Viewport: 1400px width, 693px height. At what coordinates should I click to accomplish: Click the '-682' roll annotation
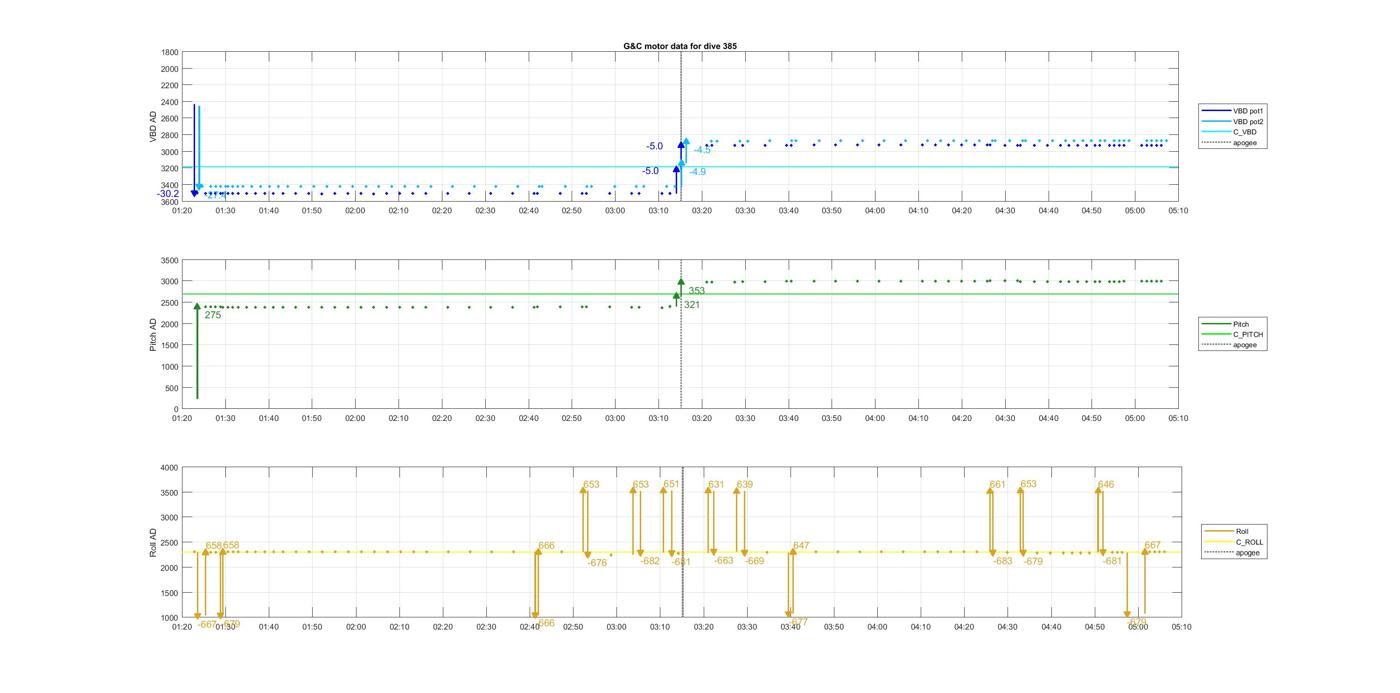click(x=650, y=561)
